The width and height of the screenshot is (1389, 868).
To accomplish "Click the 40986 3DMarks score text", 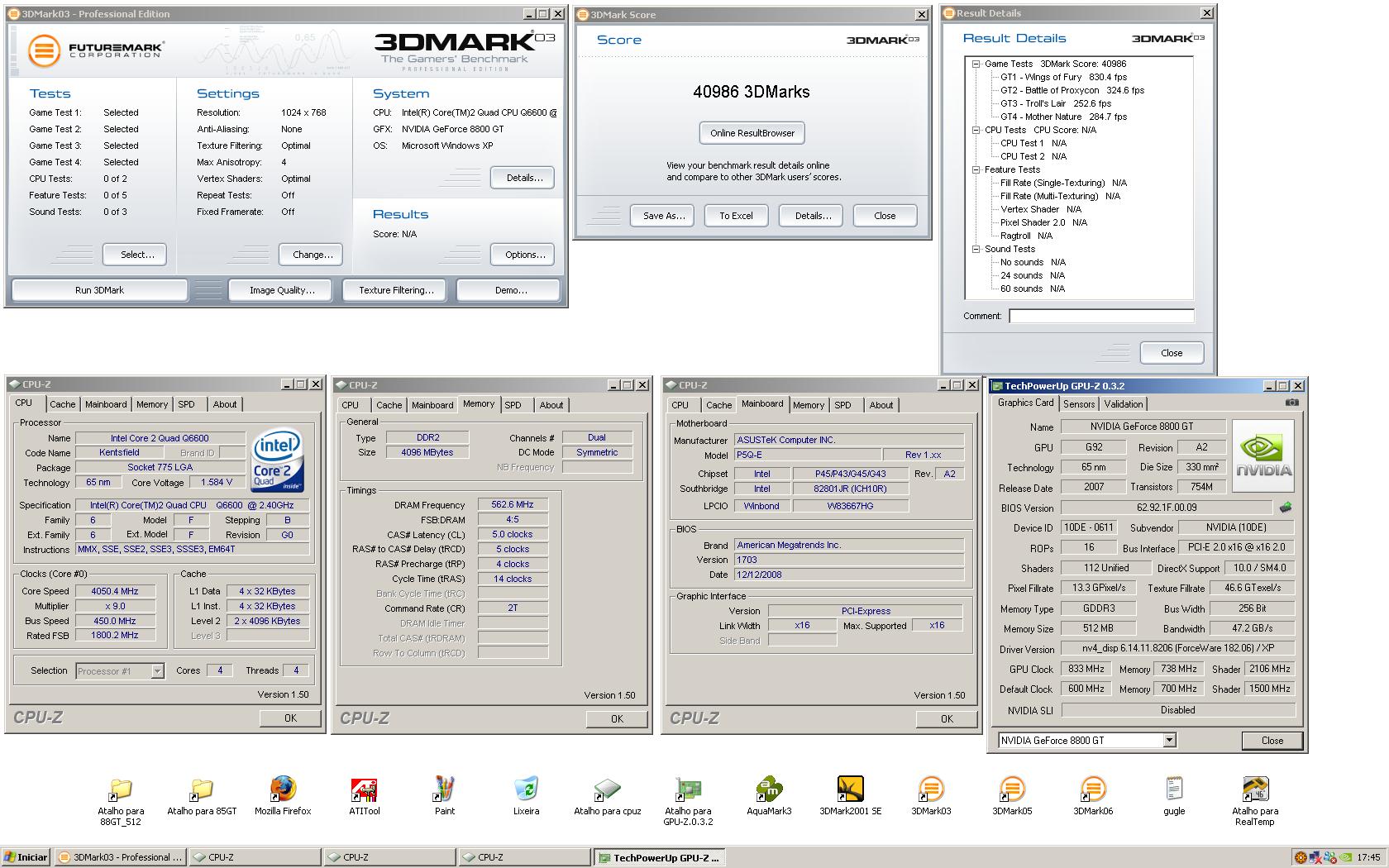I will (752, 92).
